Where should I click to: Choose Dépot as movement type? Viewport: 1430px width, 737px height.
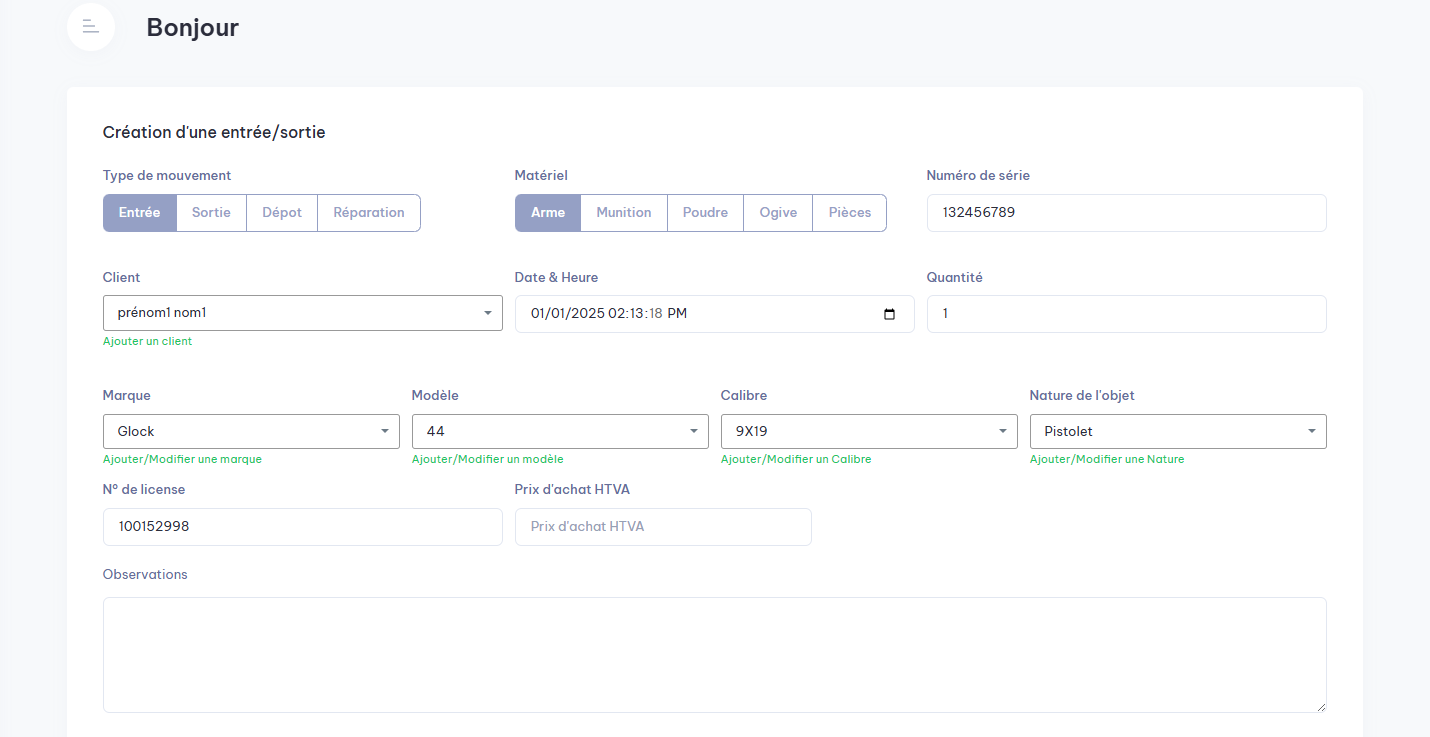pos(282,213)
